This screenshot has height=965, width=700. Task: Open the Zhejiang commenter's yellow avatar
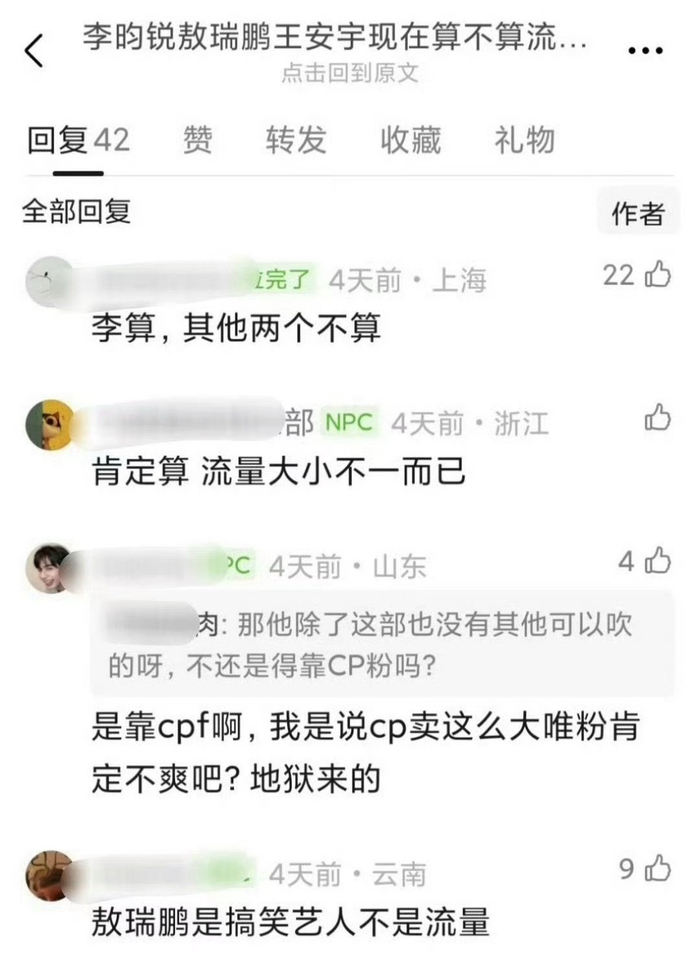click(50, 425)
